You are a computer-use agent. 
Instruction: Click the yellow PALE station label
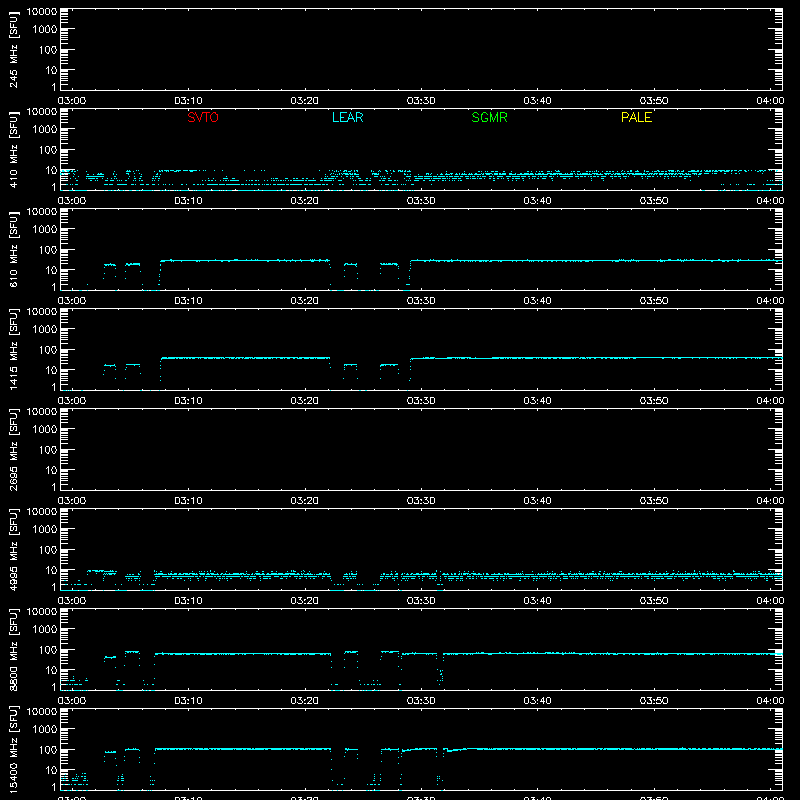point(636,117)
